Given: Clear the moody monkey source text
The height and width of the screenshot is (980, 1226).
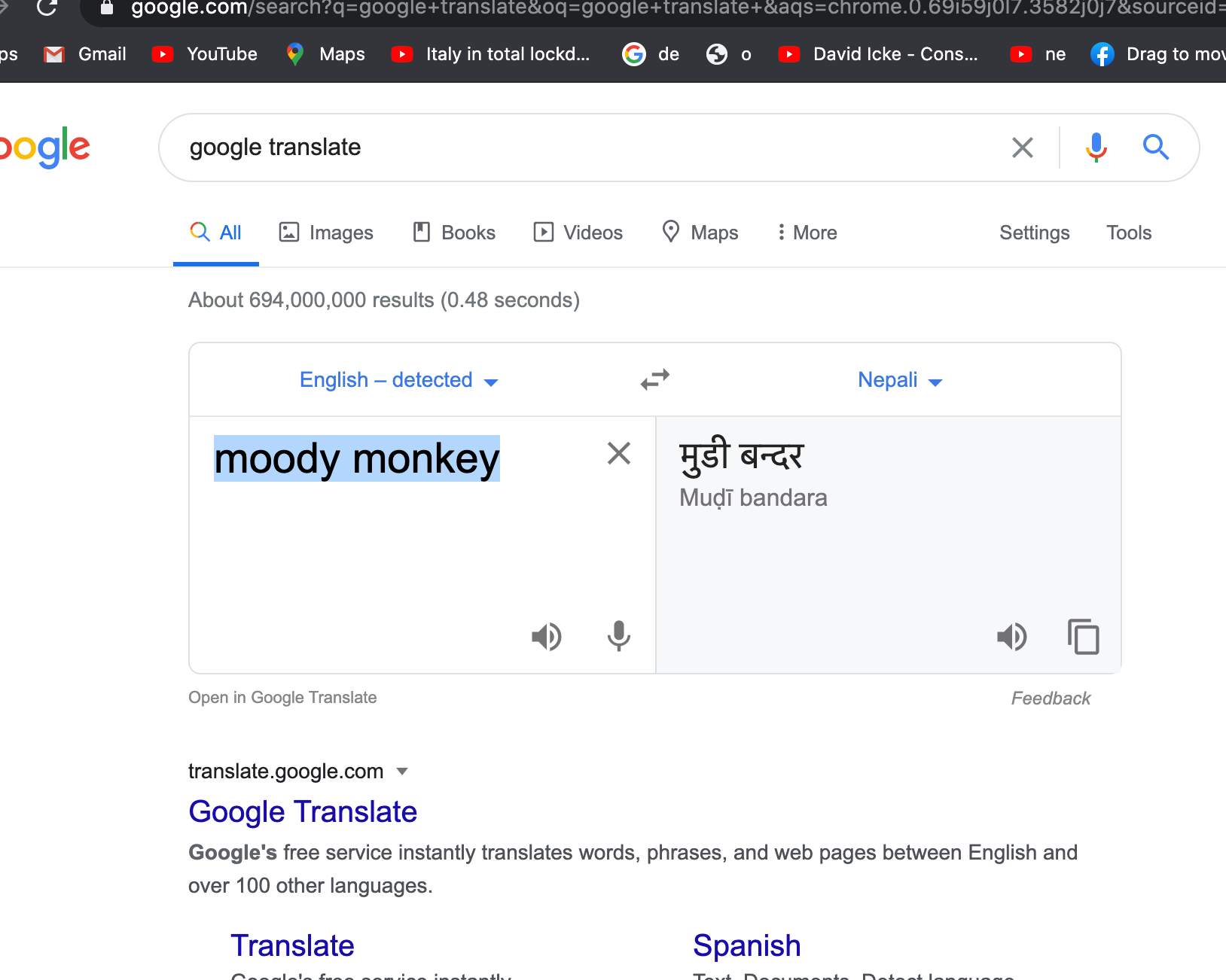Looking at the screenshot, I should 619,453.
